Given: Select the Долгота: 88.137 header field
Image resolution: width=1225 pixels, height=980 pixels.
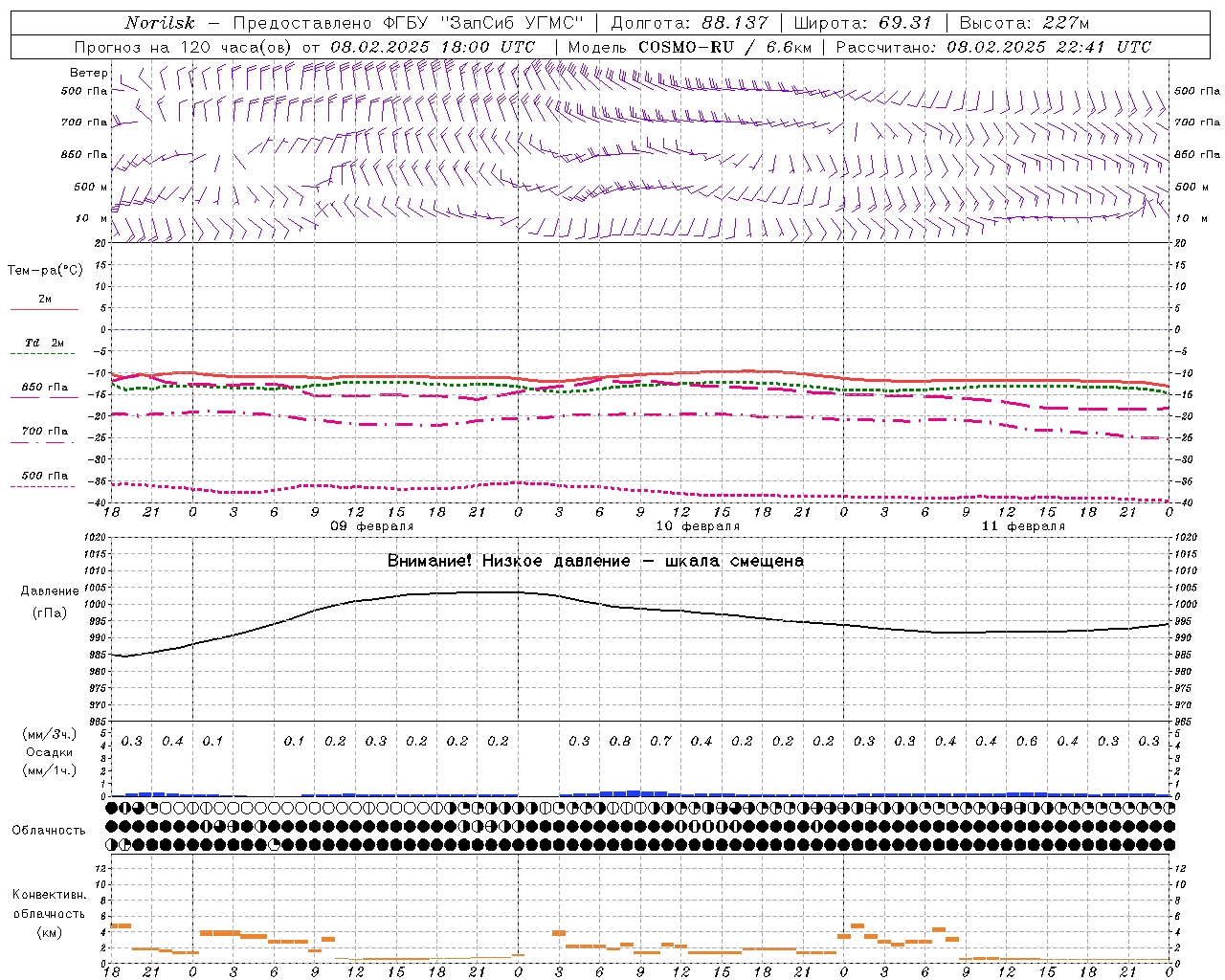Looking at the screenshot, I should tap(689, 23).
